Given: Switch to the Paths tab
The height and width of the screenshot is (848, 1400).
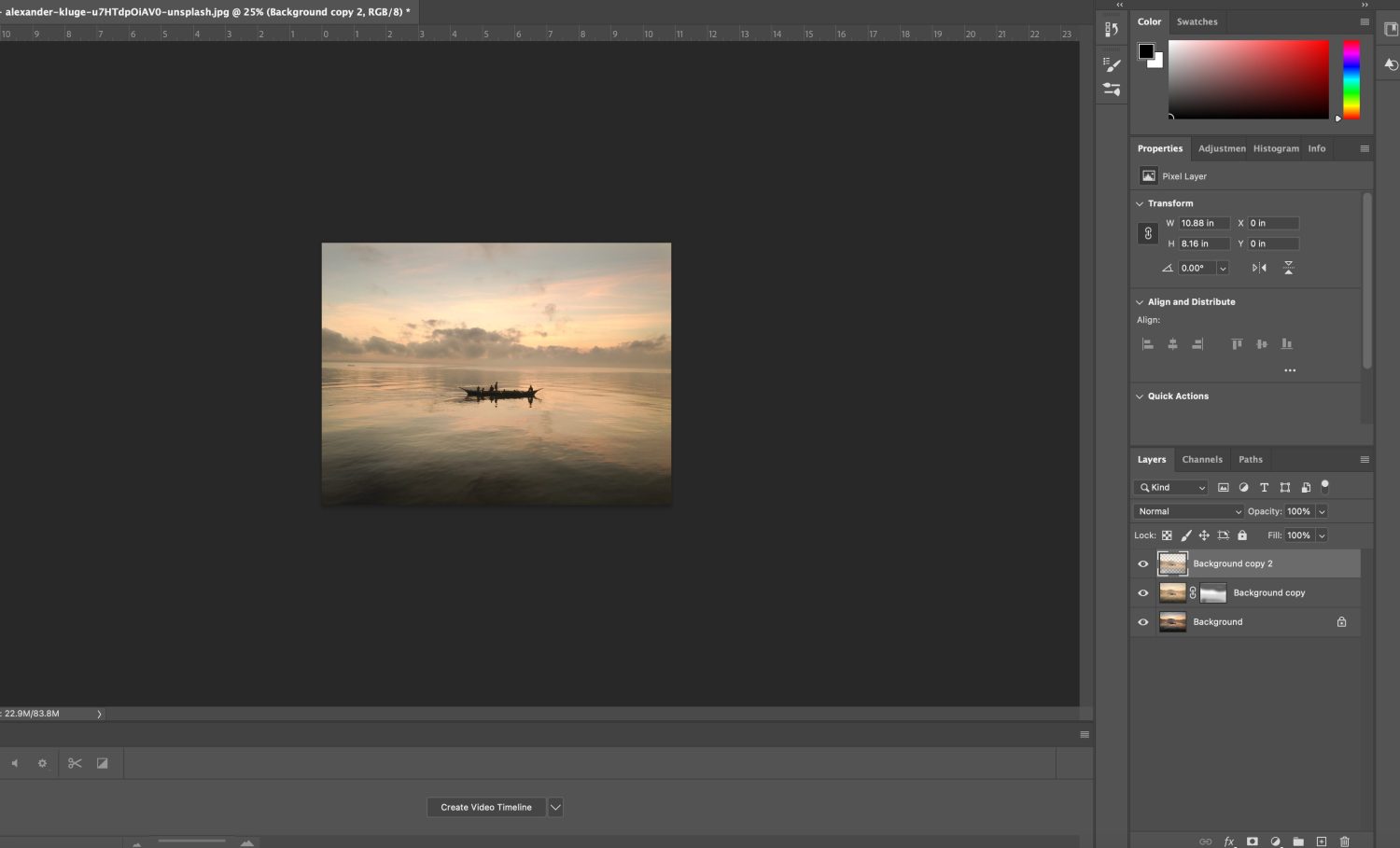Looking at the screenshot, I should 1251,459.
